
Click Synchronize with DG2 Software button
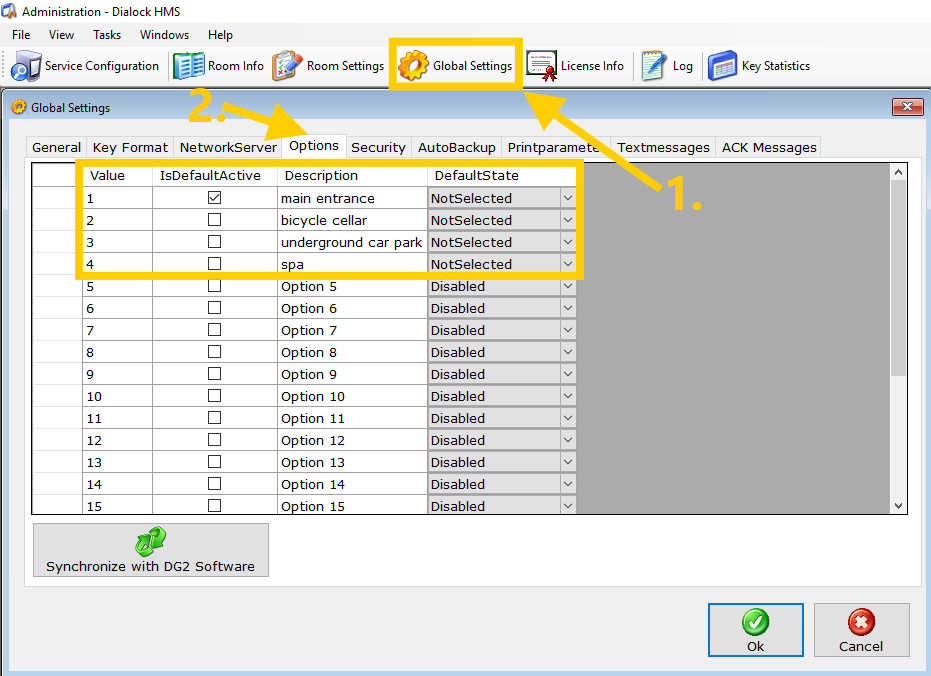(150, 550)
